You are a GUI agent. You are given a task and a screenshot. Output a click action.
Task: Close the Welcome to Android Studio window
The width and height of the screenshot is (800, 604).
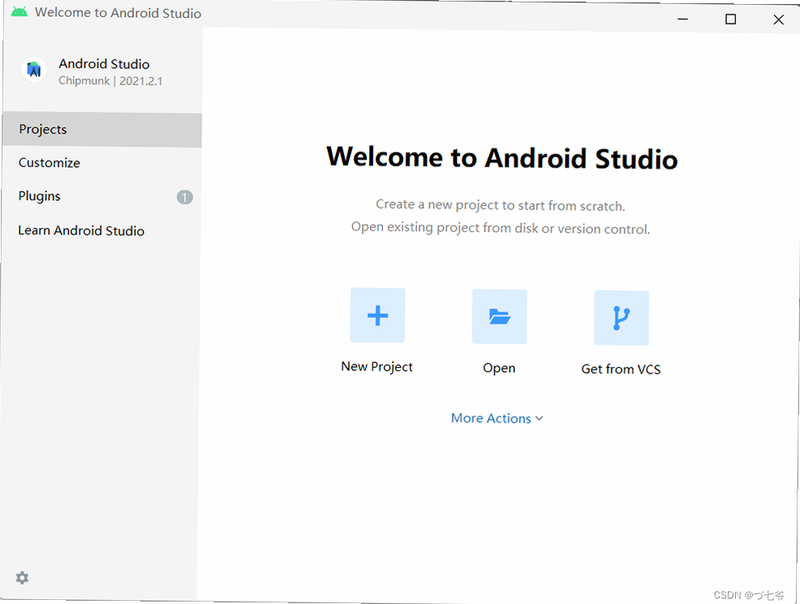779,20
